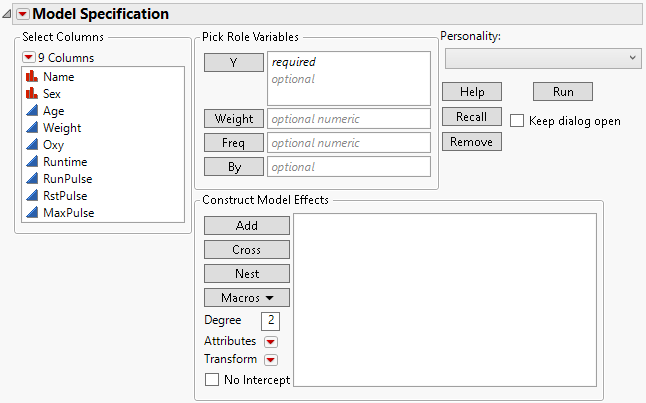Toggle the No Intercept checkbox

(211, 380)
